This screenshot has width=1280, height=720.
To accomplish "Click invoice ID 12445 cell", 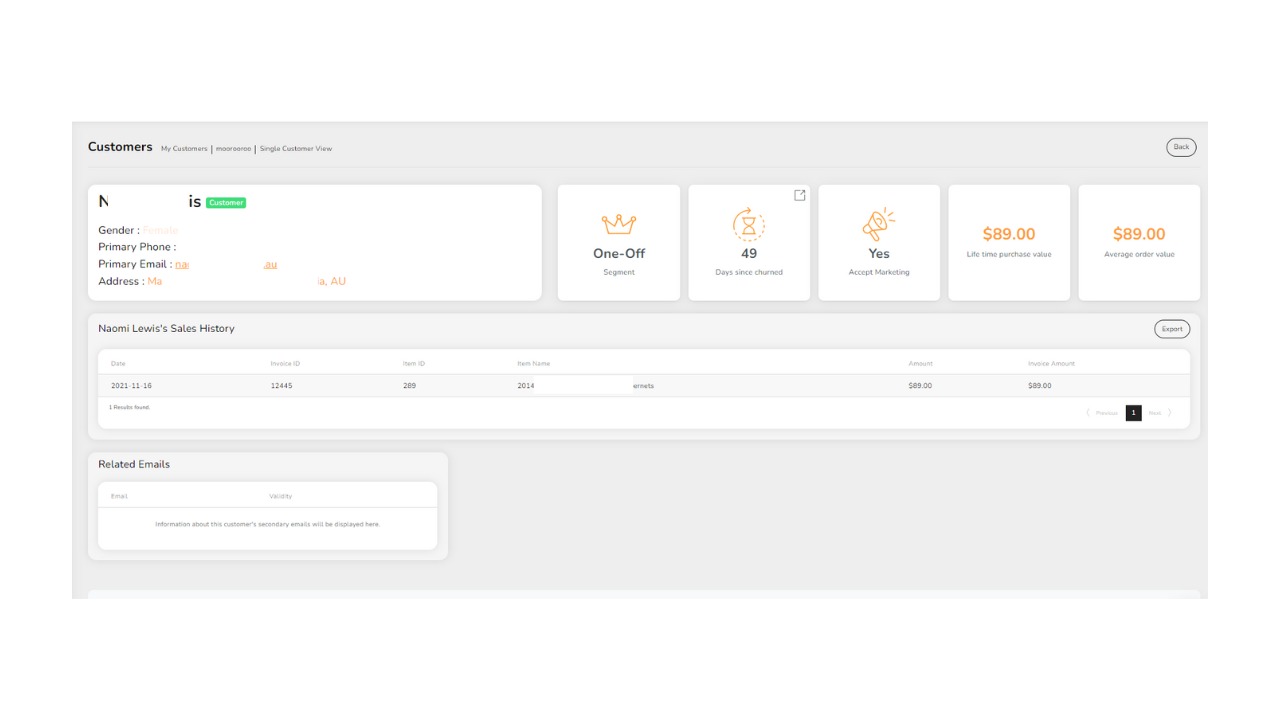I will 281,386.
